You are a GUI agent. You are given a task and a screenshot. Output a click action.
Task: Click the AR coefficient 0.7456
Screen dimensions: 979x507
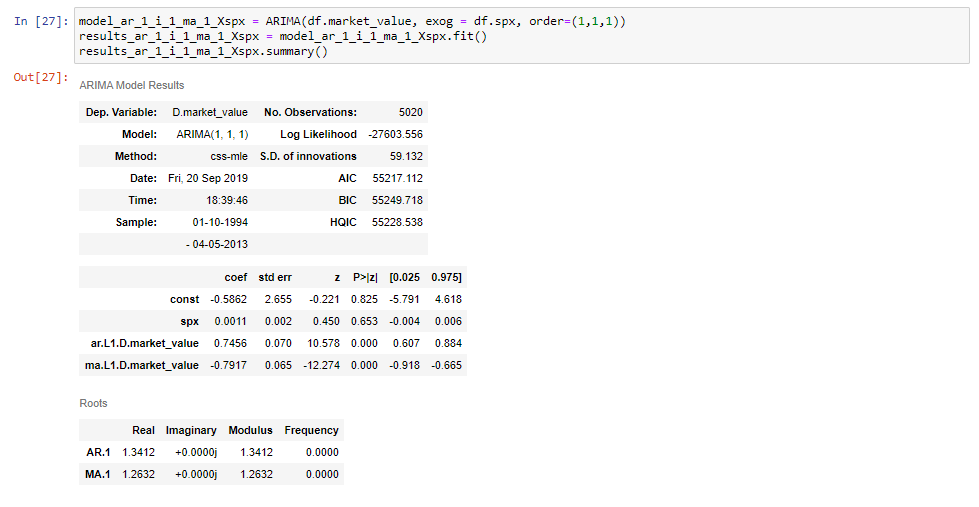coord(230,343)
